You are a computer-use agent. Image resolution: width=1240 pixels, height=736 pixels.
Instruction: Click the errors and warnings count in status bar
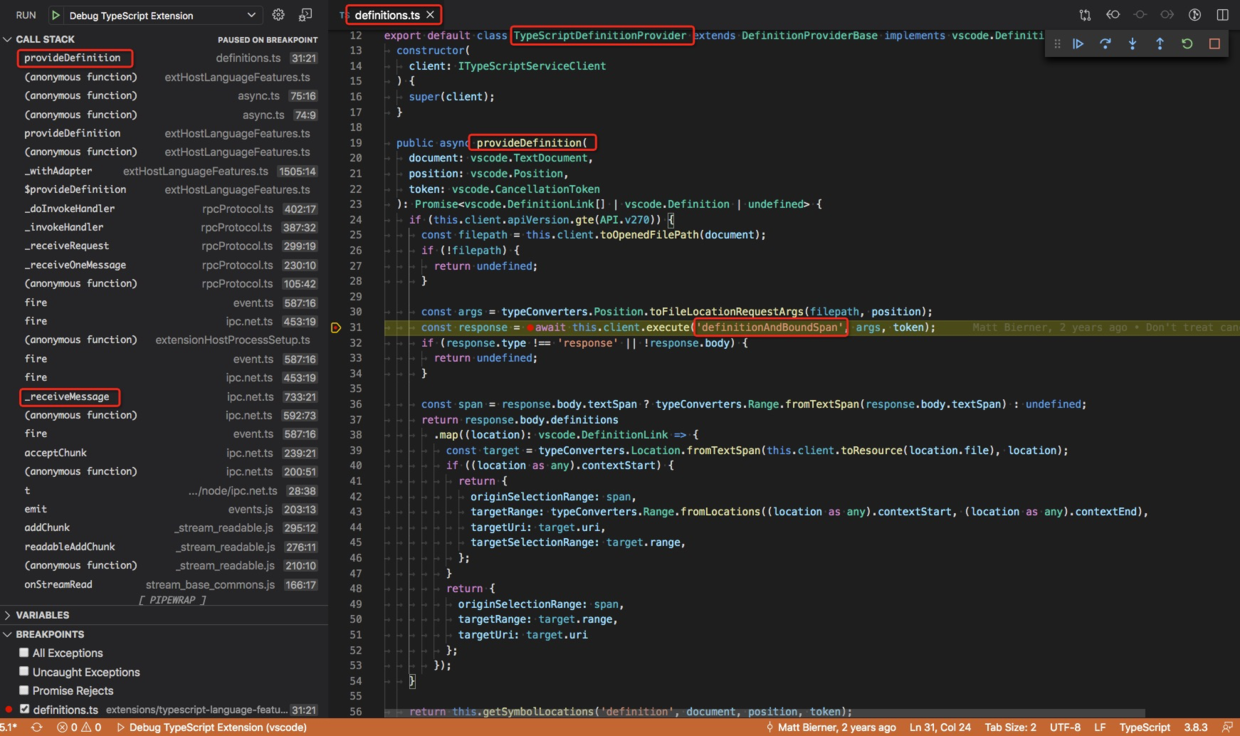(x=79, y=727)
